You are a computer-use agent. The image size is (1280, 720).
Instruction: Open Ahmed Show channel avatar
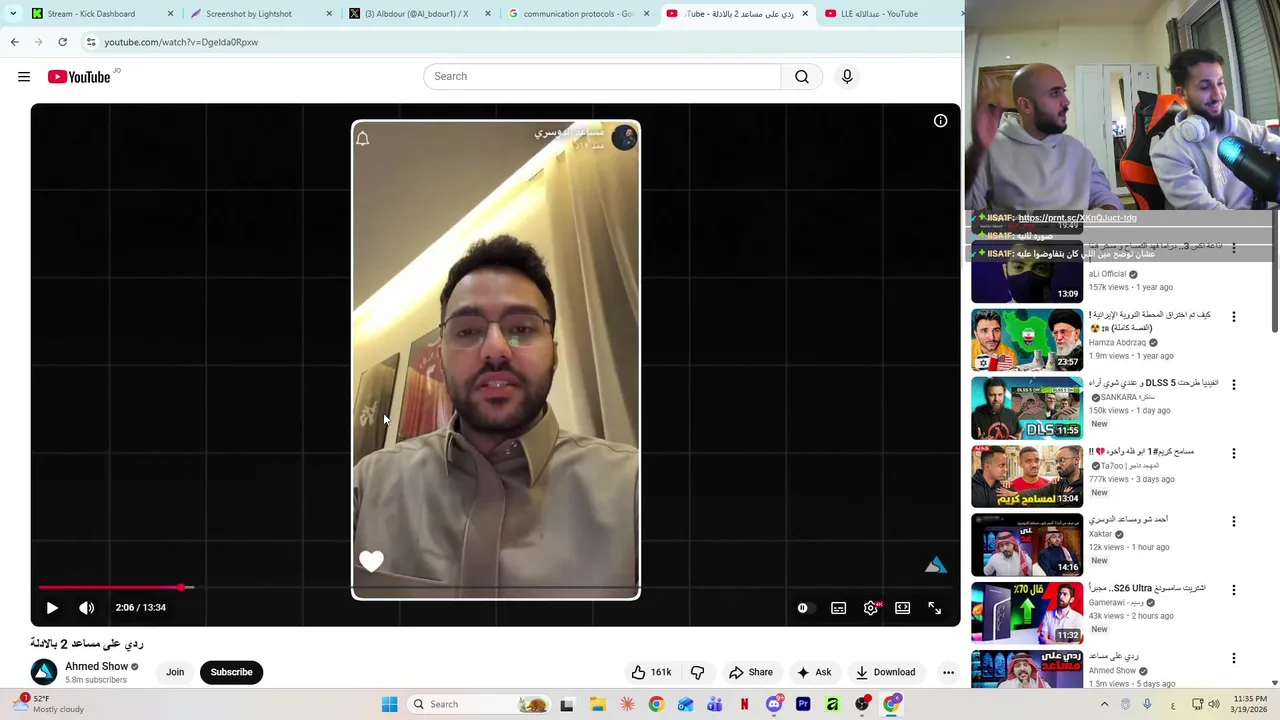[44, 672]
